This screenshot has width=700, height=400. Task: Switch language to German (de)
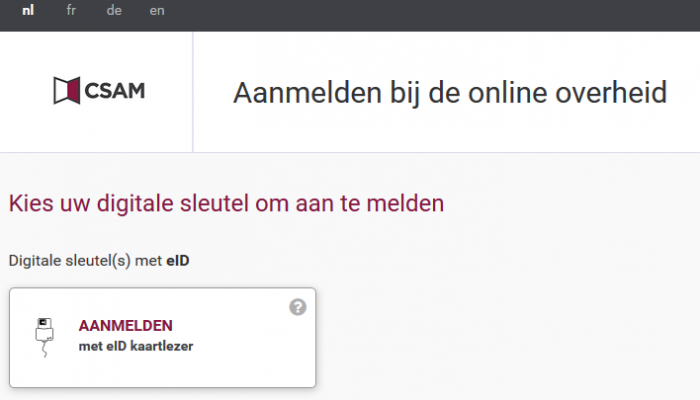click(114, 10)
